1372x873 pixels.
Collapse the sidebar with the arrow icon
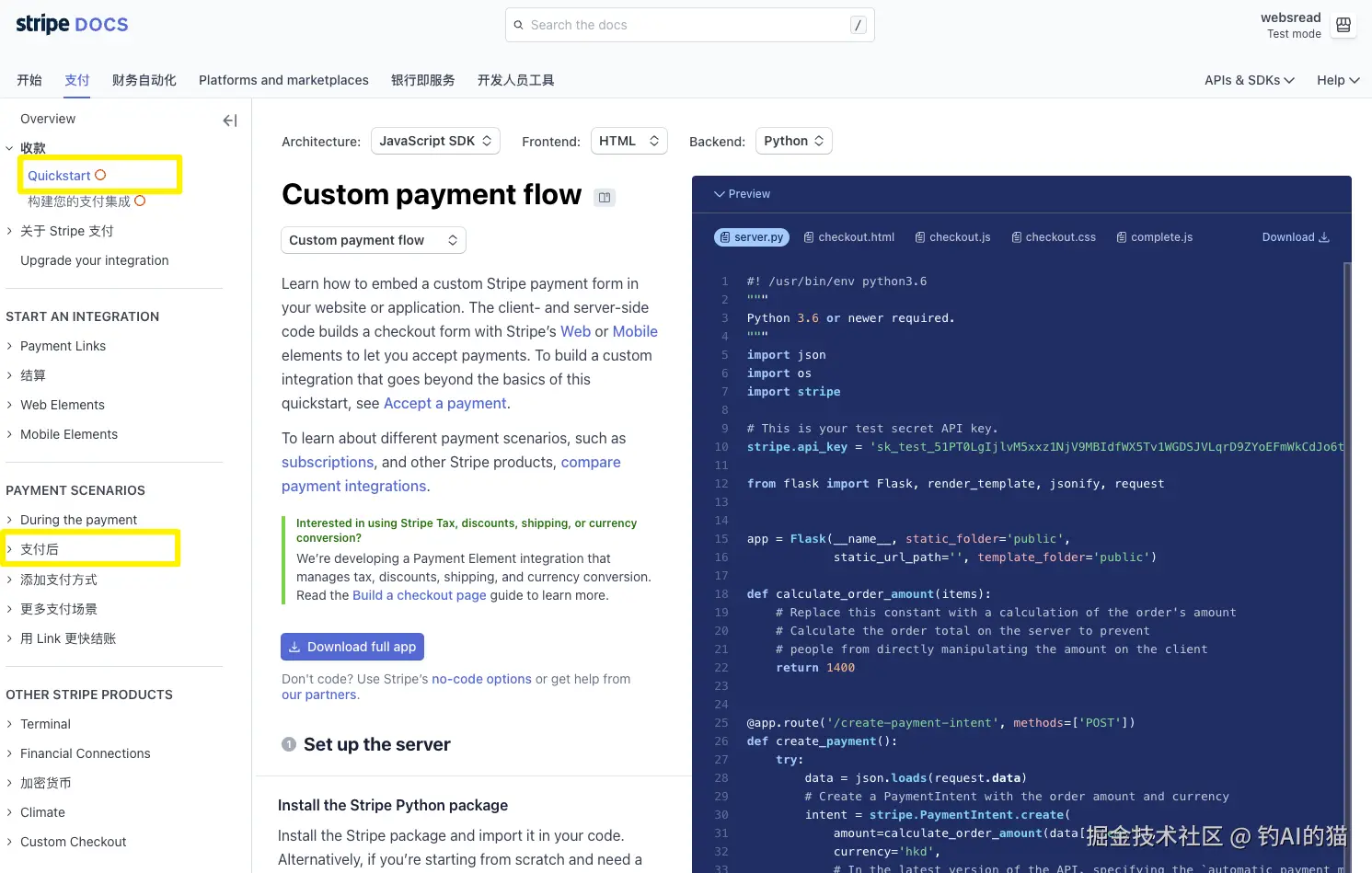tap(230, 121)
